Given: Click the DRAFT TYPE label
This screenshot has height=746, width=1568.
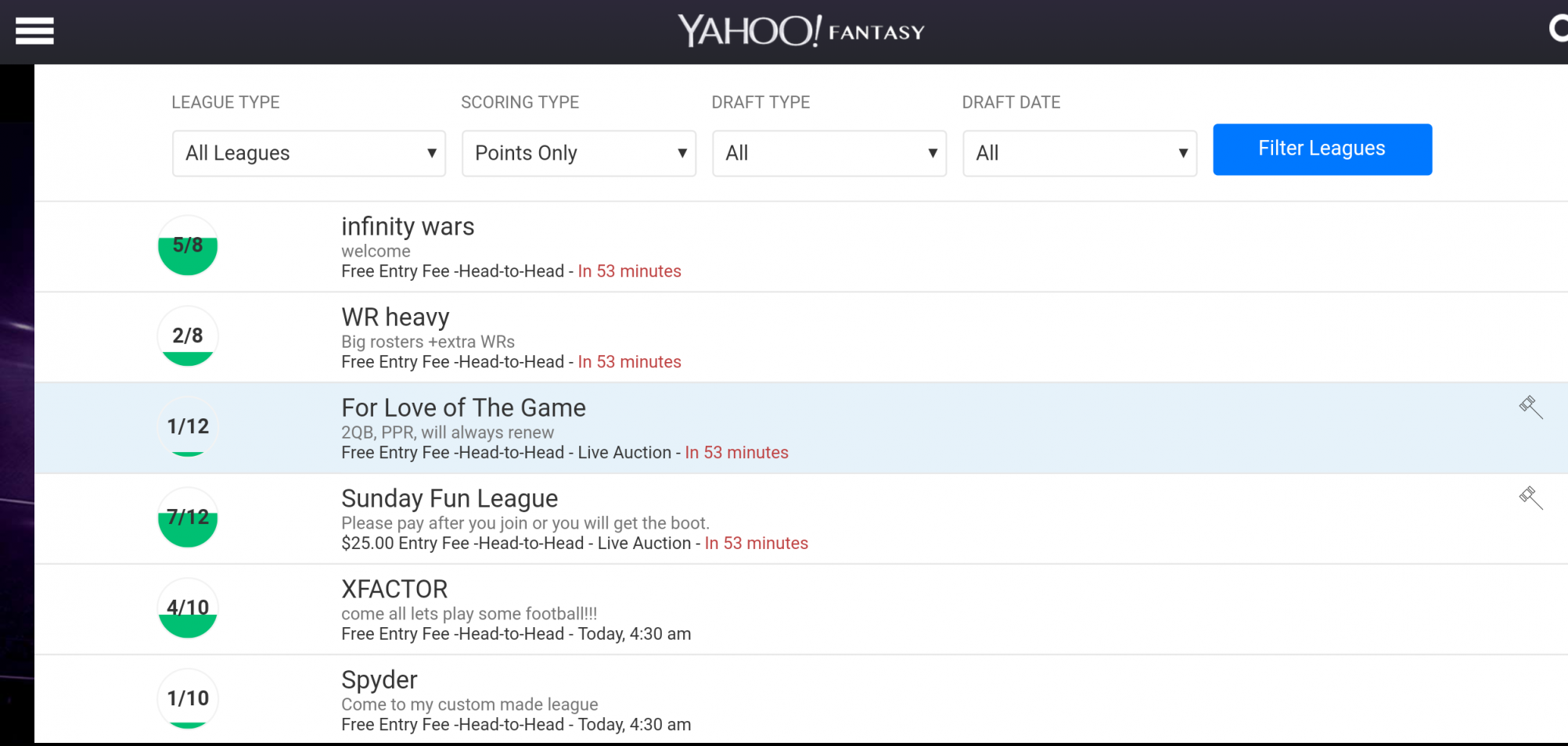Looking at the screenshot, I should (761, 102).
